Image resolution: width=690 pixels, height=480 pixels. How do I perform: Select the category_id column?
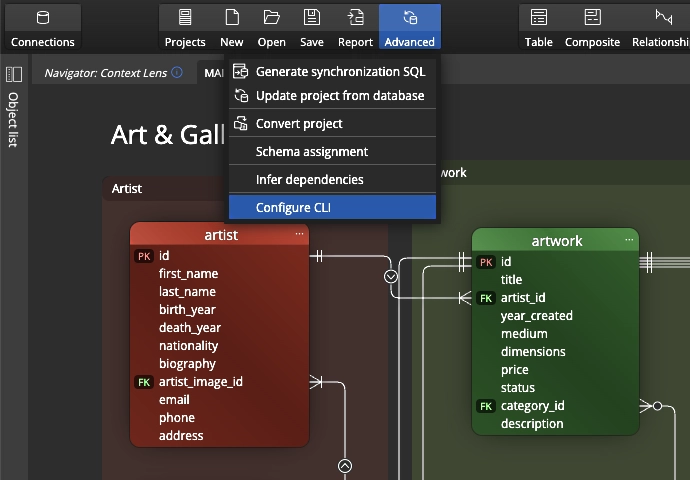[x=532, y=406]
